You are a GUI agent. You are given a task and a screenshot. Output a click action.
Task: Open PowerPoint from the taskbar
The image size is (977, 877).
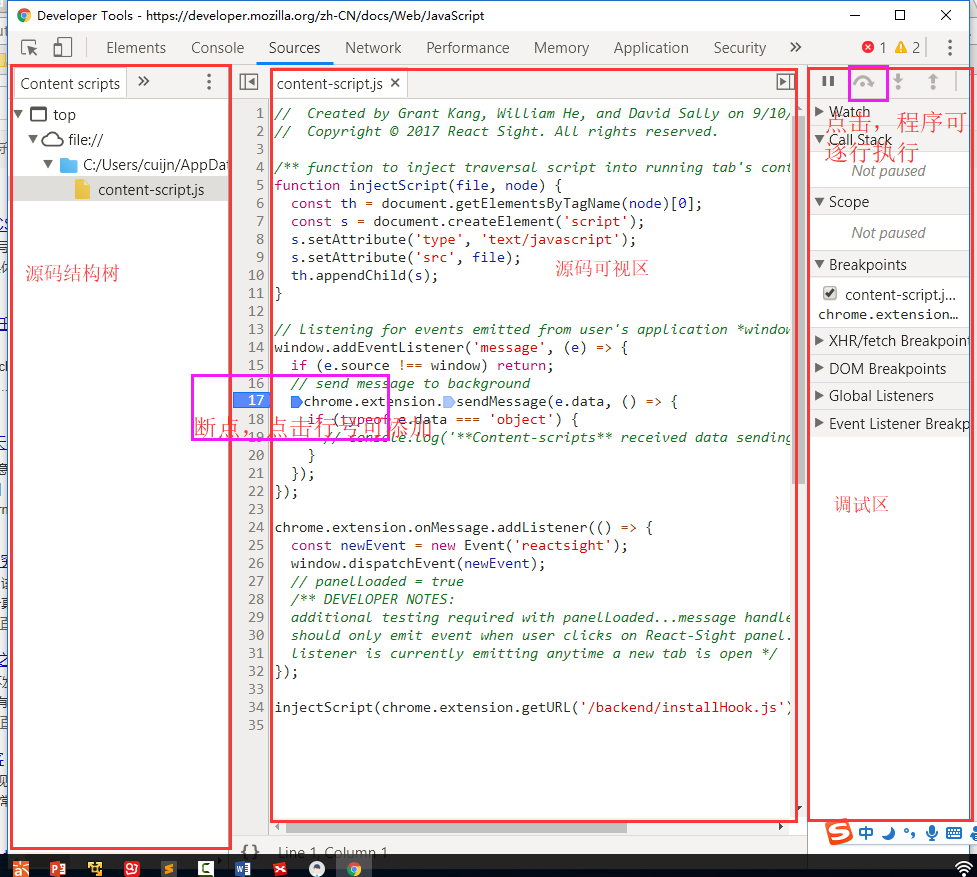pyautogui.click(x=58, y=868)
